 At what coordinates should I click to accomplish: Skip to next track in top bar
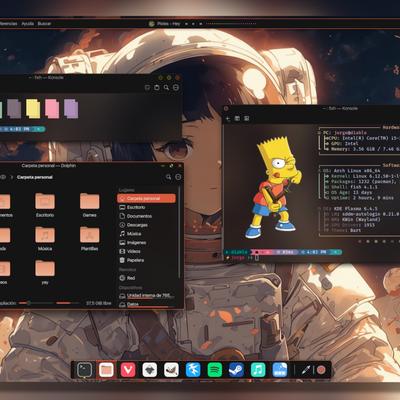pos(201,24)
